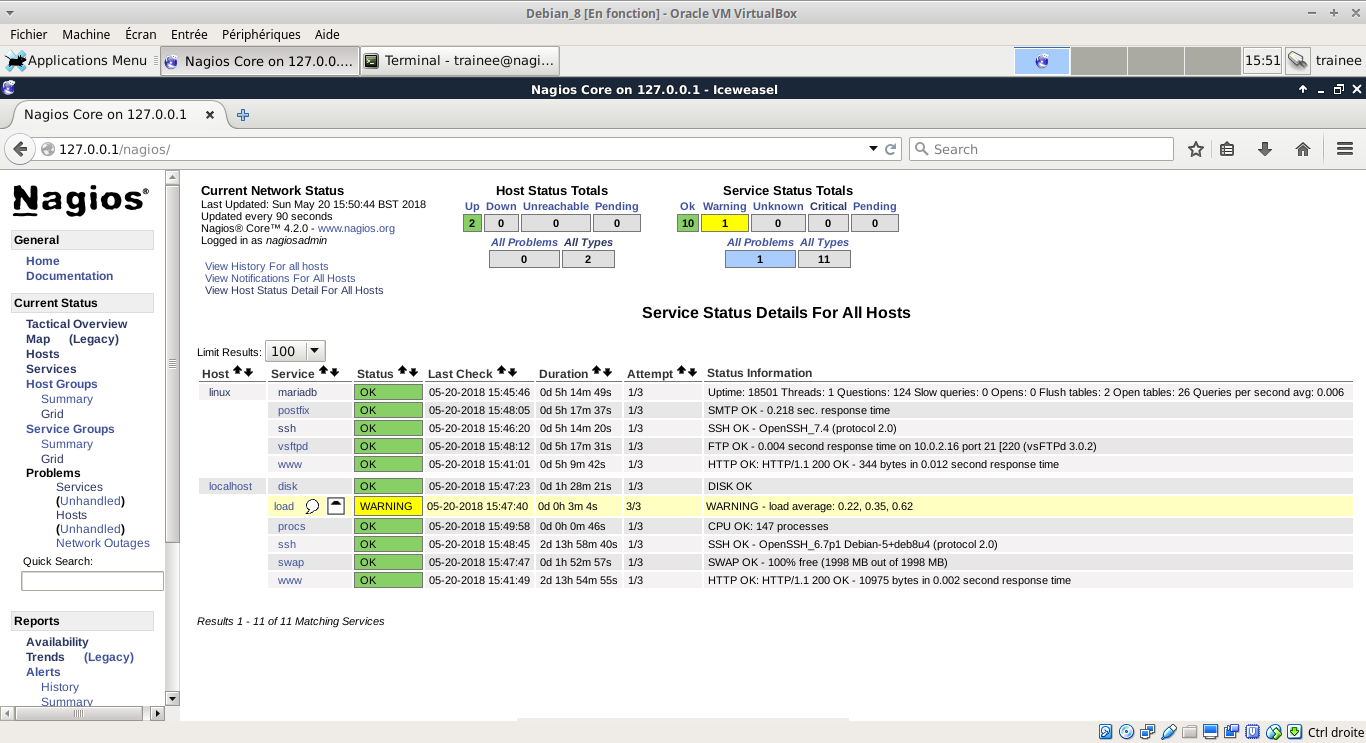
Task: Reload page using address bar refresh icon
Action: 891,149
